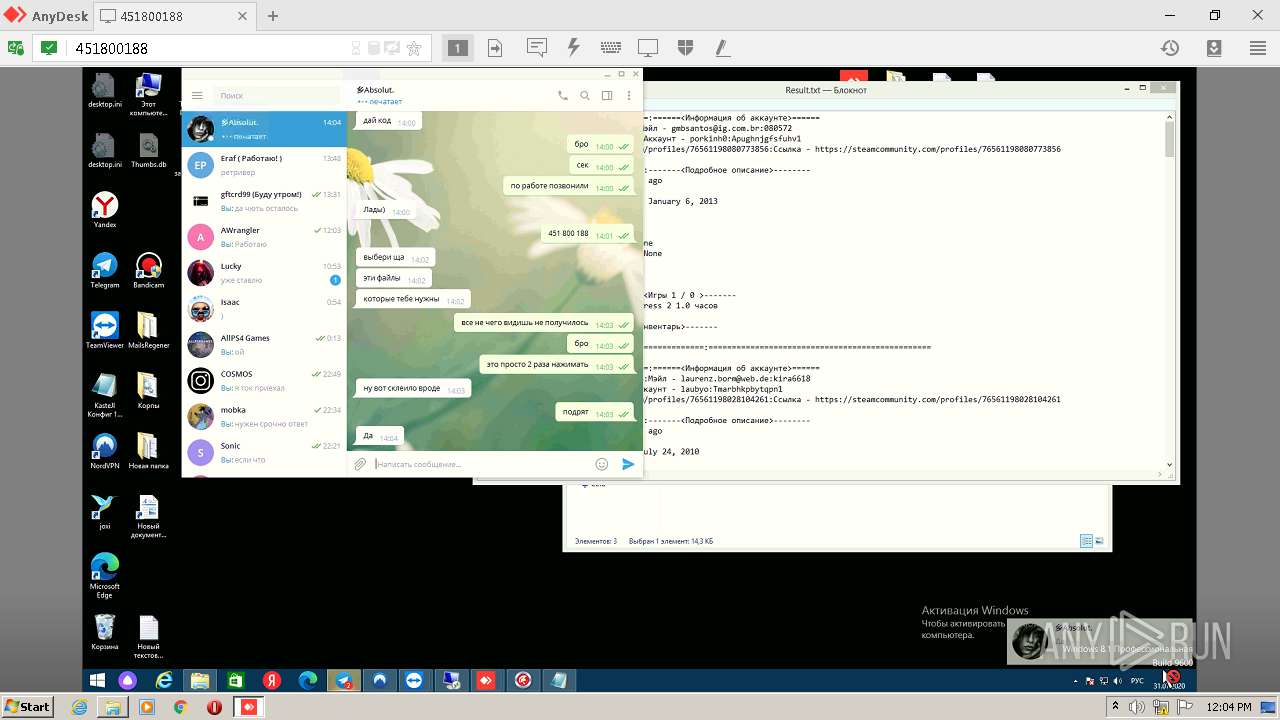This screenshot has width=1280, height=720.
Task: Activate the AnyDesk whiteboard pen icon
Action: pos(722,47)
